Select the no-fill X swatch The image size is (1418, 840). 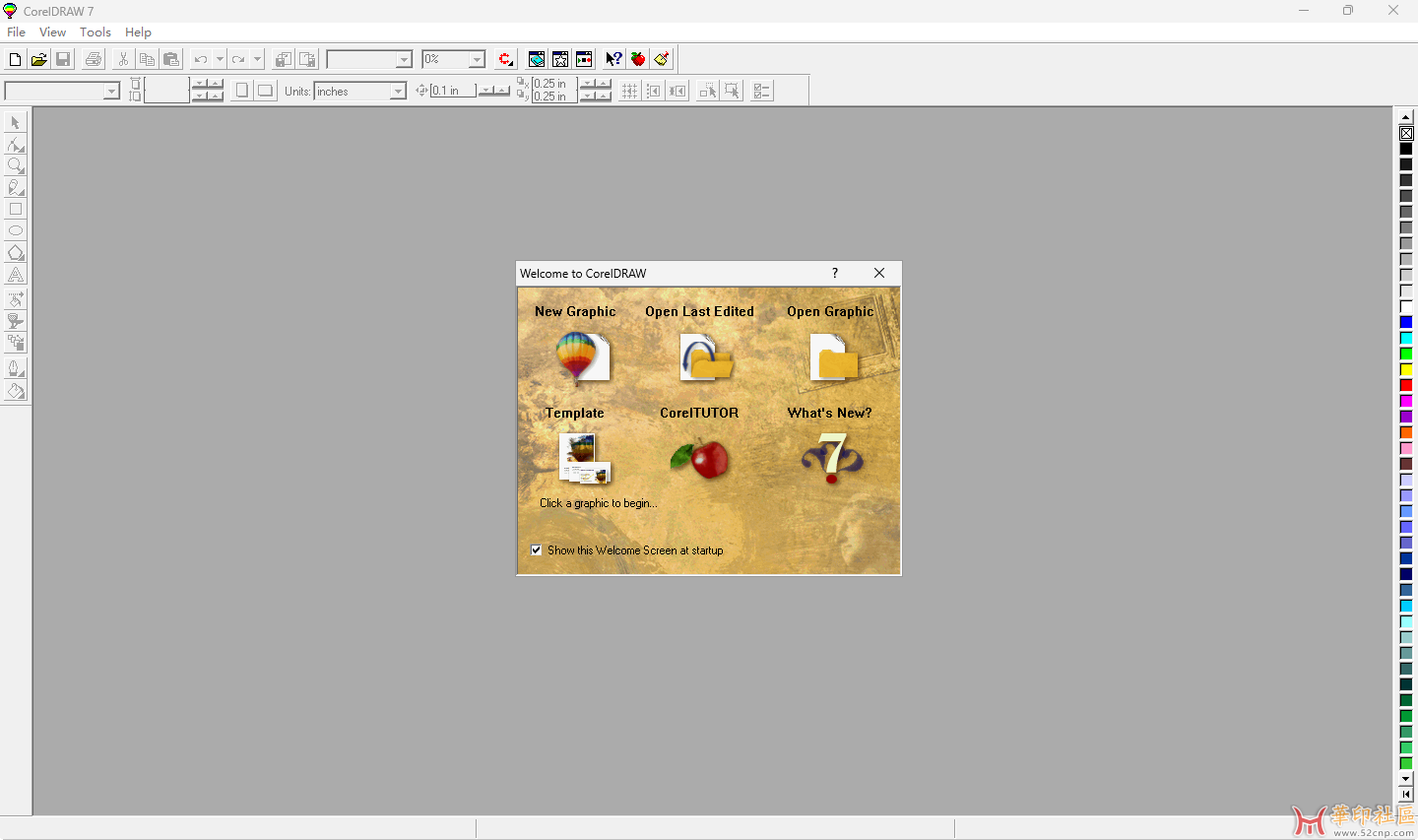[x=1406, y=133]
